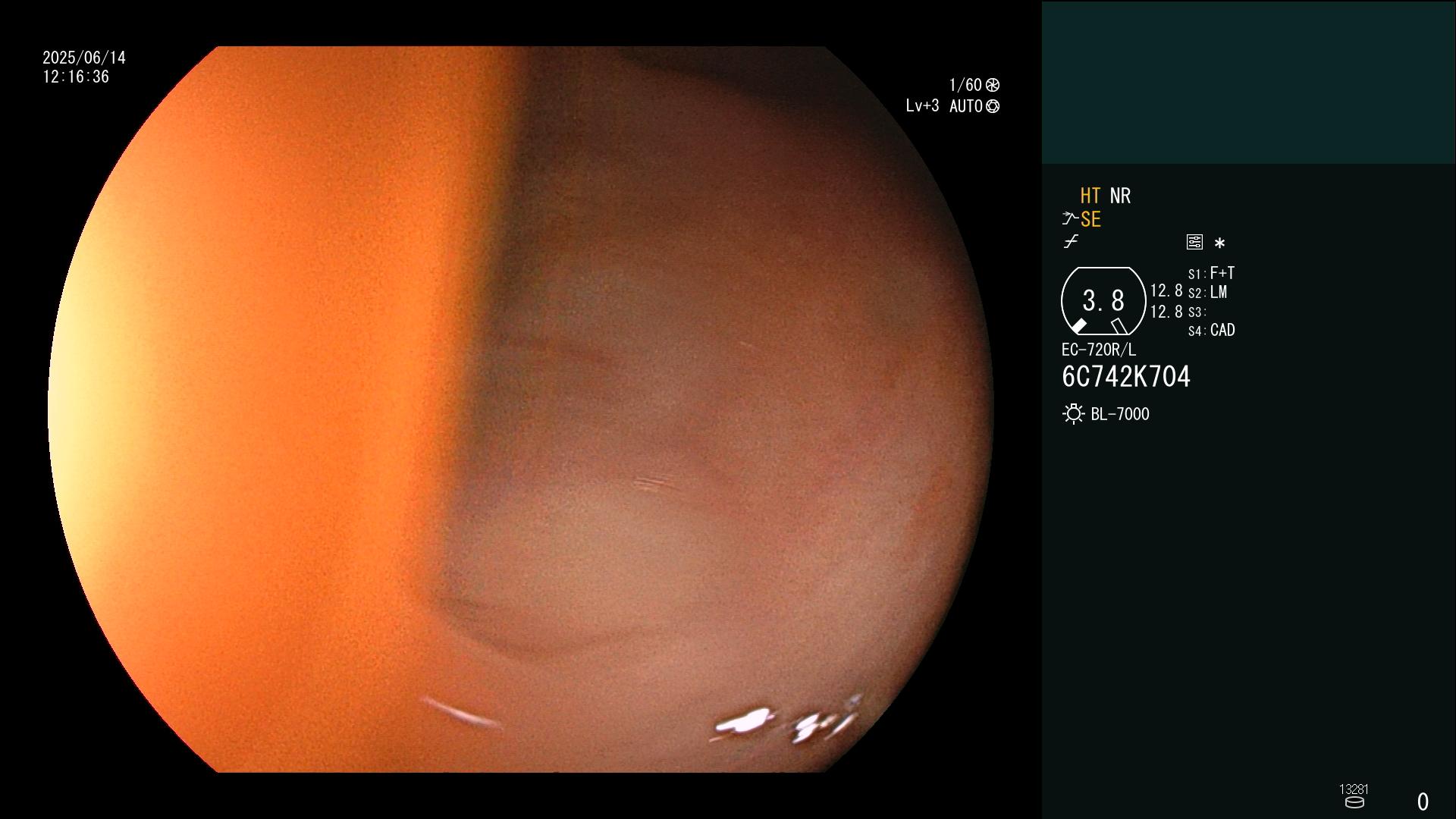Click the hollow channel marker in scope diagram
The height and width of the screenshot is (819, 1456).
click(x=1119, y=326)
